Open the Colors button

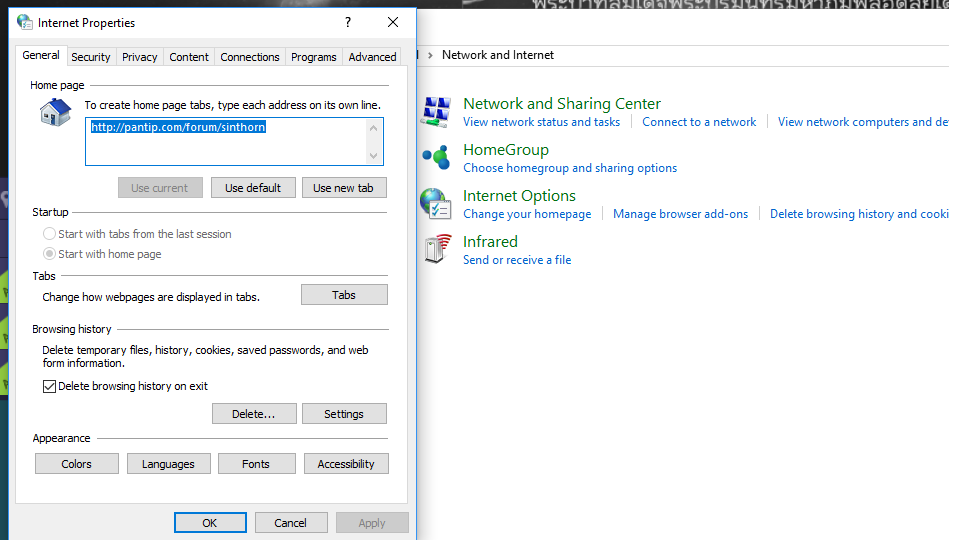[x=77, y=464]
